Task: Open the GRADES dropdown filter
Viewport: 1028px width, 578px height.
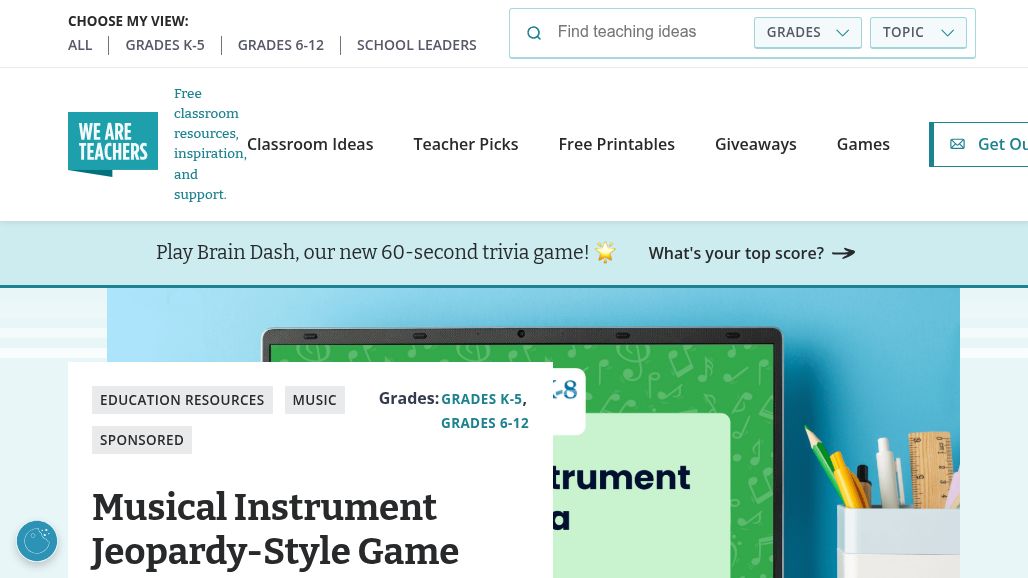Action: pyautogui.click(x=808, y=33)
